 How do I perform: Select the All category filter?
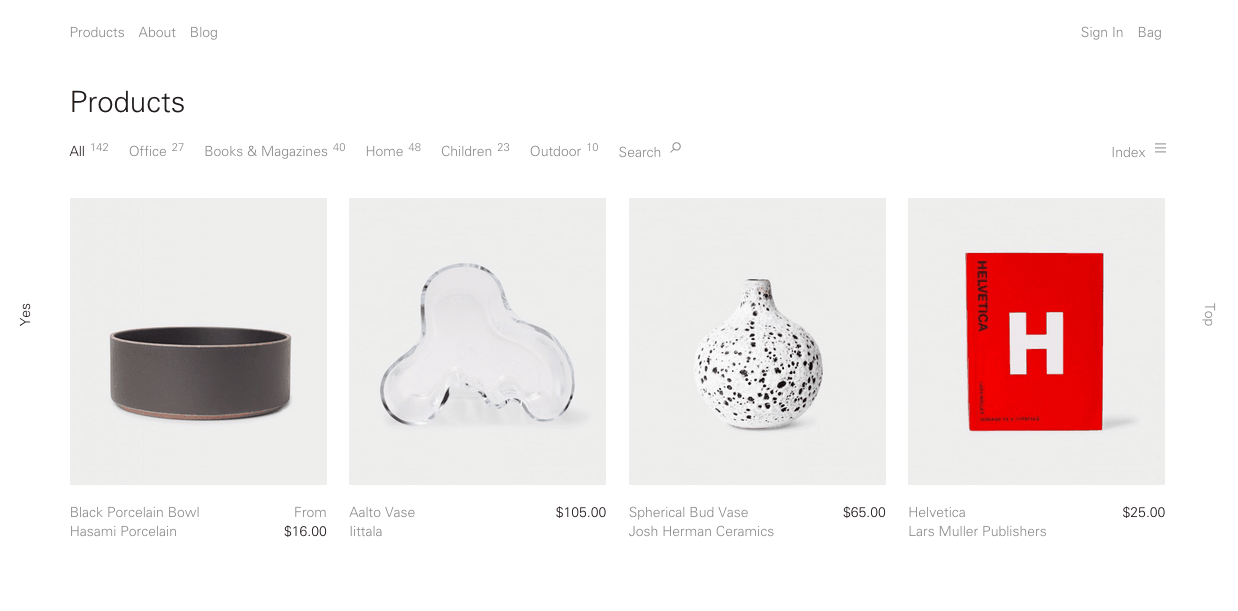click(77, 152)
